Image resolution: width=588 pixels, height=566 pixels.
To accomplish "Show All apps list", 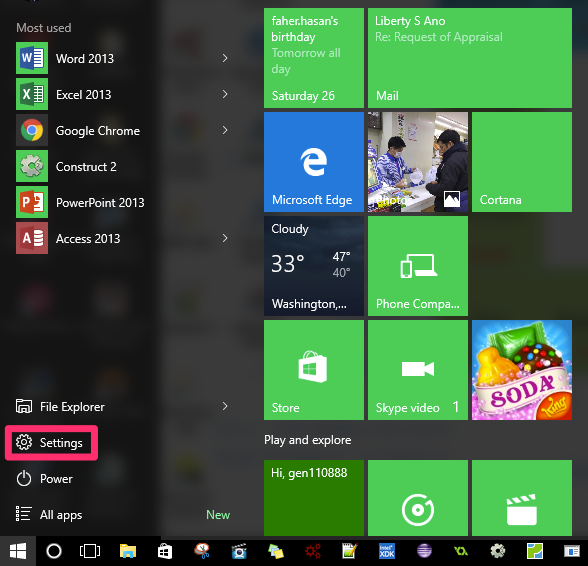I will [49, 515].
